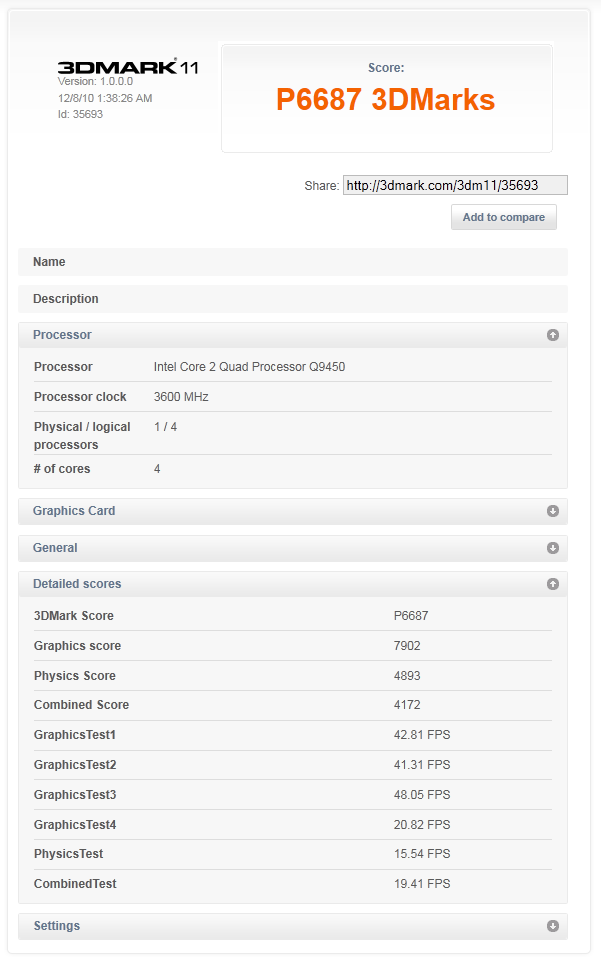Viewport: 601px width, 963px height.
Task: Click the Detailed scores header title
Action: [77, 584]
